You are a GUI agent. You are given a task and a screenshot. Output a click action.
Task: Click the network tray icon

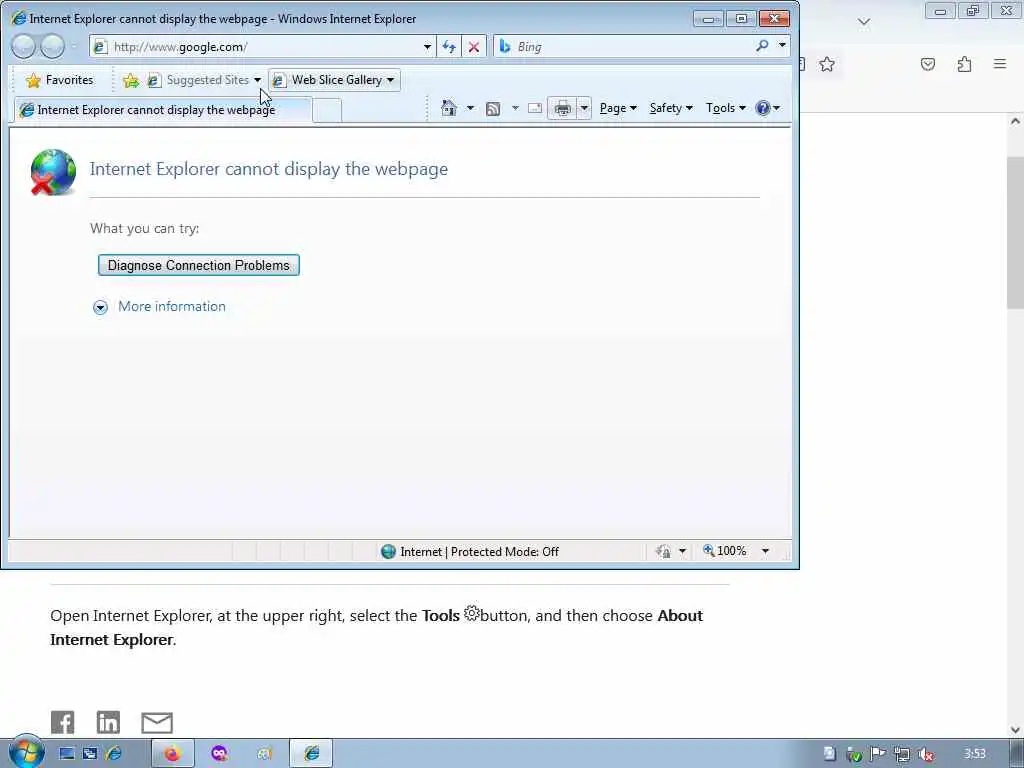click(902, 754)
